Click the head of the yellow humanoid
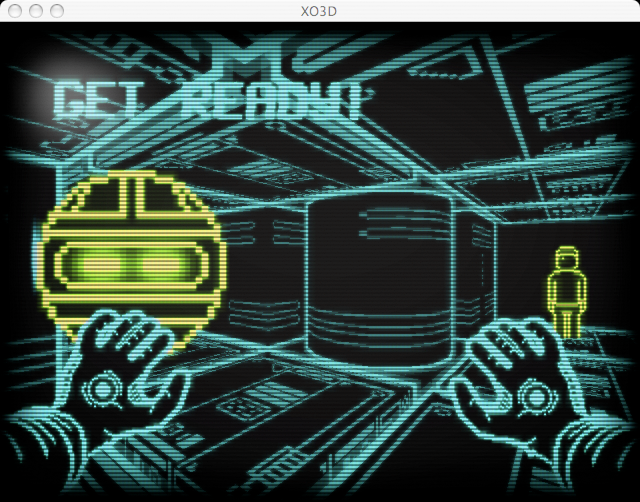 click(567, 258)
